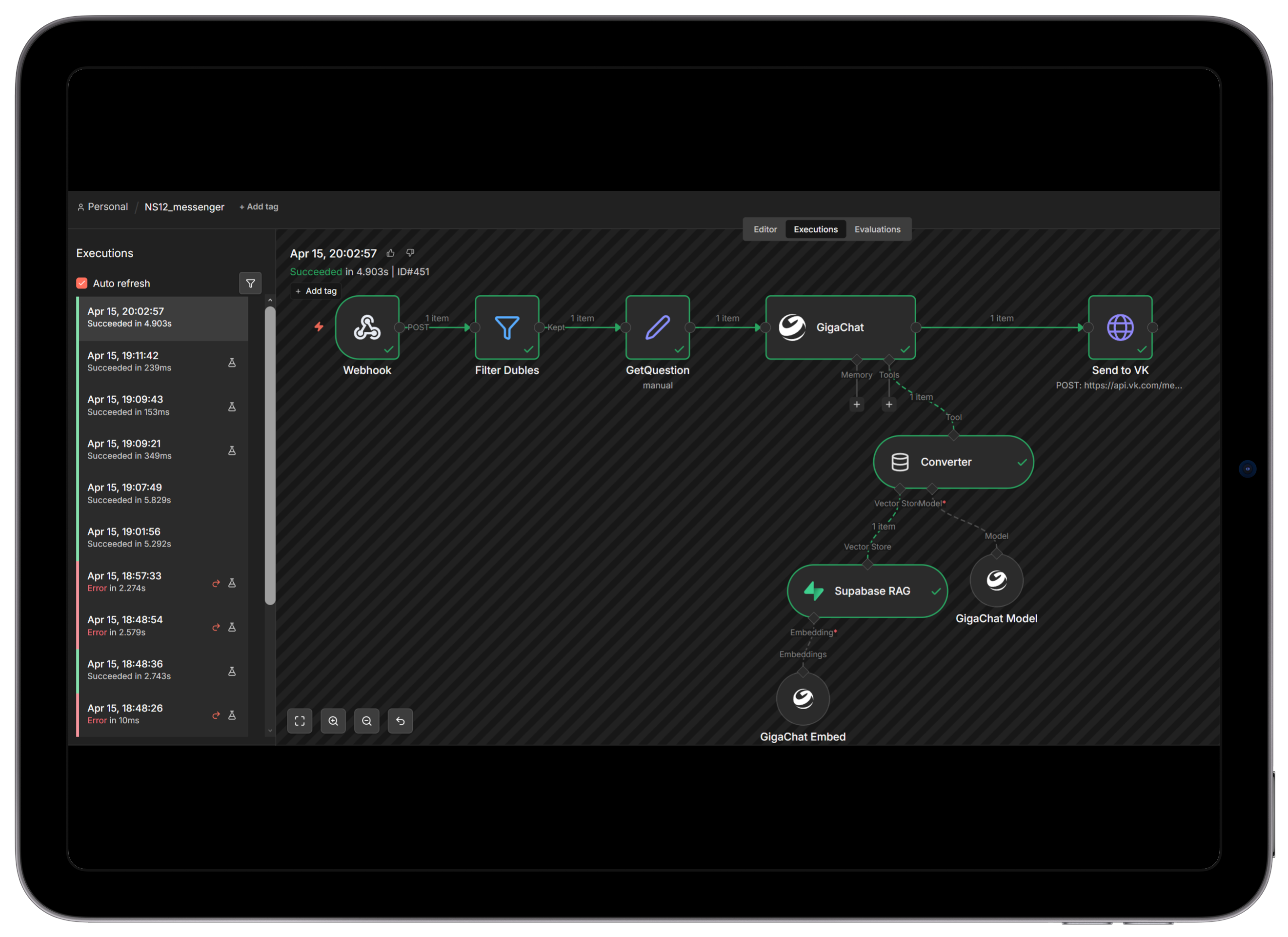The image size is (1288, 937).
Task: Select the failed Apr 15, 18:48:26 execution
Action: coord(162,714)
